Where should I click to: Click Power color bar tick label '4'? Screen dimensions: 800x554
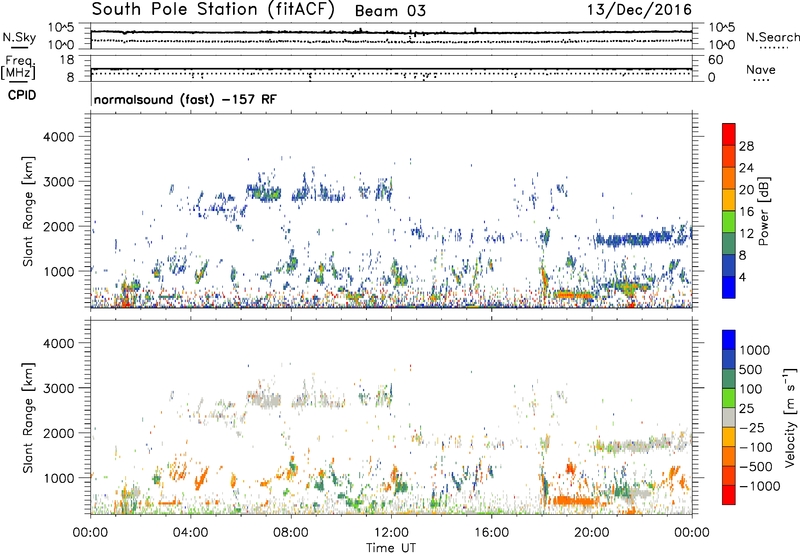tap(743, 277)
